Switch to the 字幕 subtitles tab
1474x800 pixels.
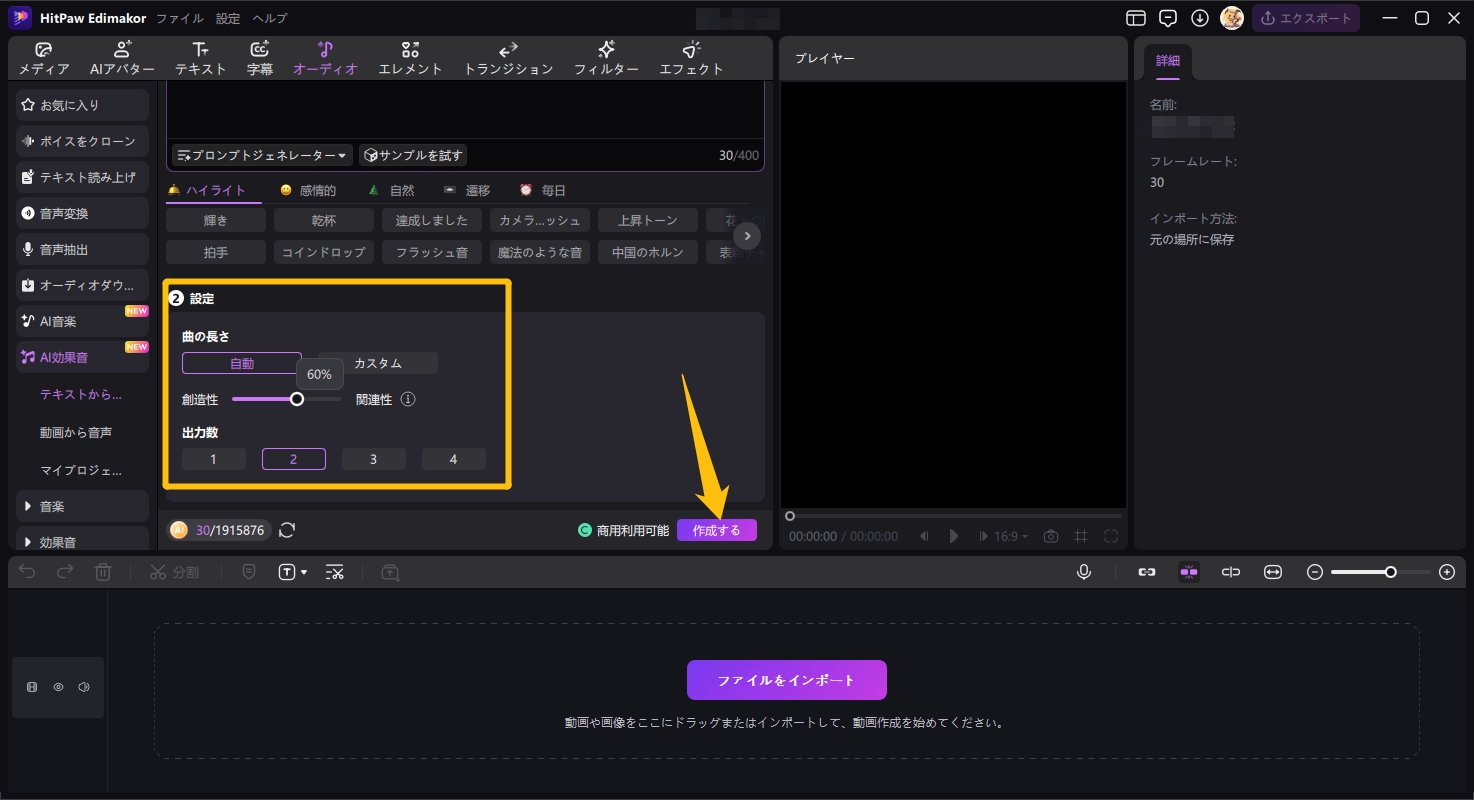point(260,59)
